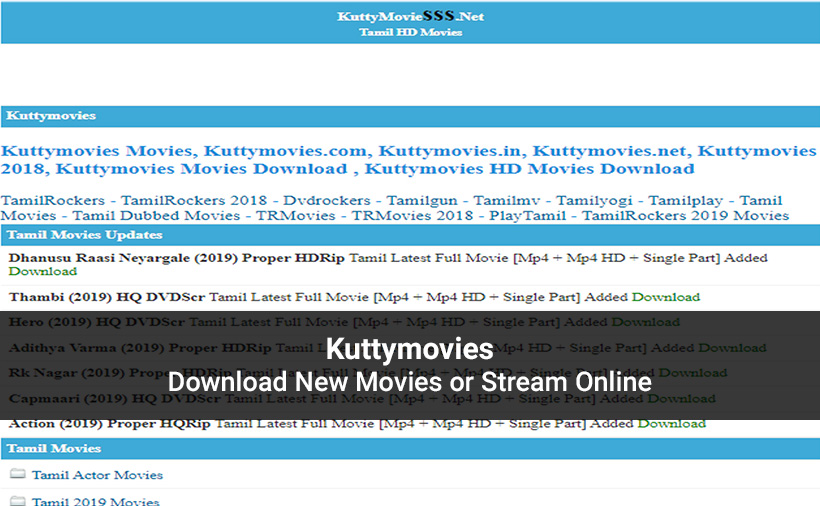
Task: Open the Tamil Actor Movies link
Action: [x=97, y=475]
